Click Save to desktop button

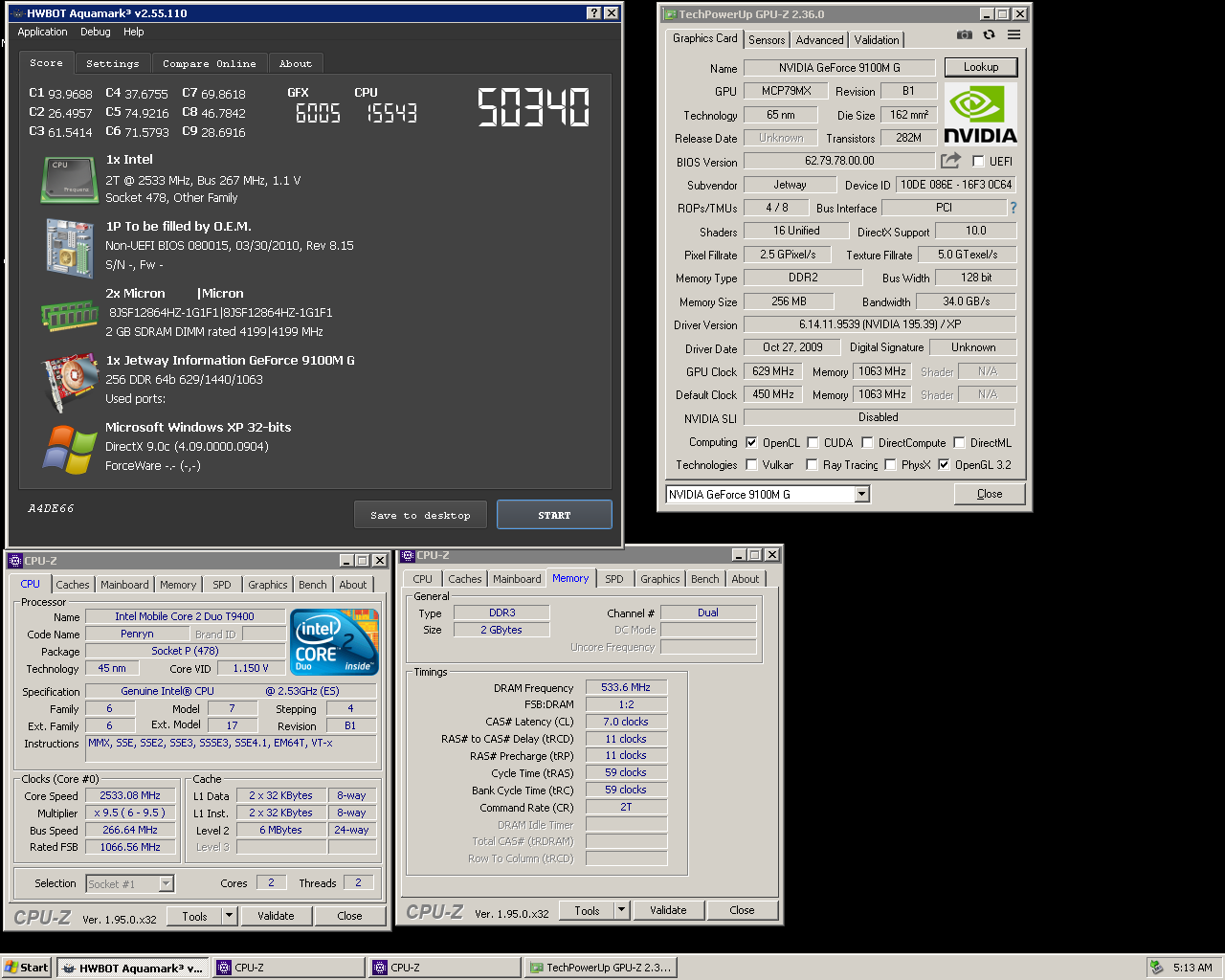tap(420, 515)
